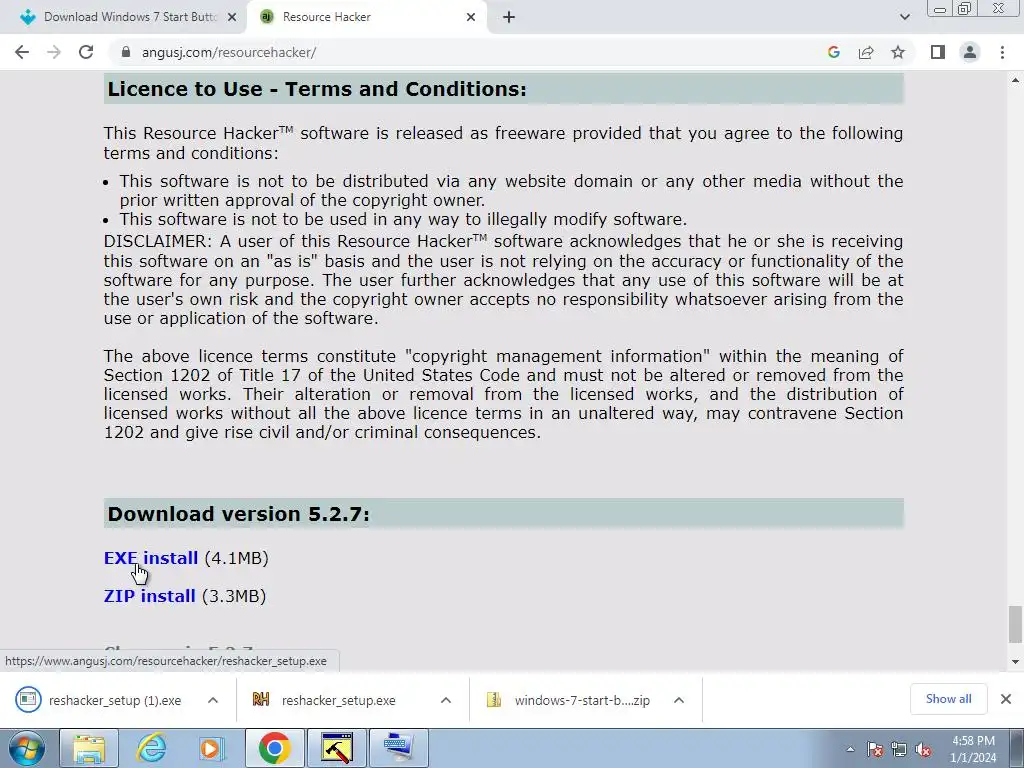The width and height of the screenshot is (1024, 768).
Task: Click the browser forward arrow
Action: coord(54,52)
